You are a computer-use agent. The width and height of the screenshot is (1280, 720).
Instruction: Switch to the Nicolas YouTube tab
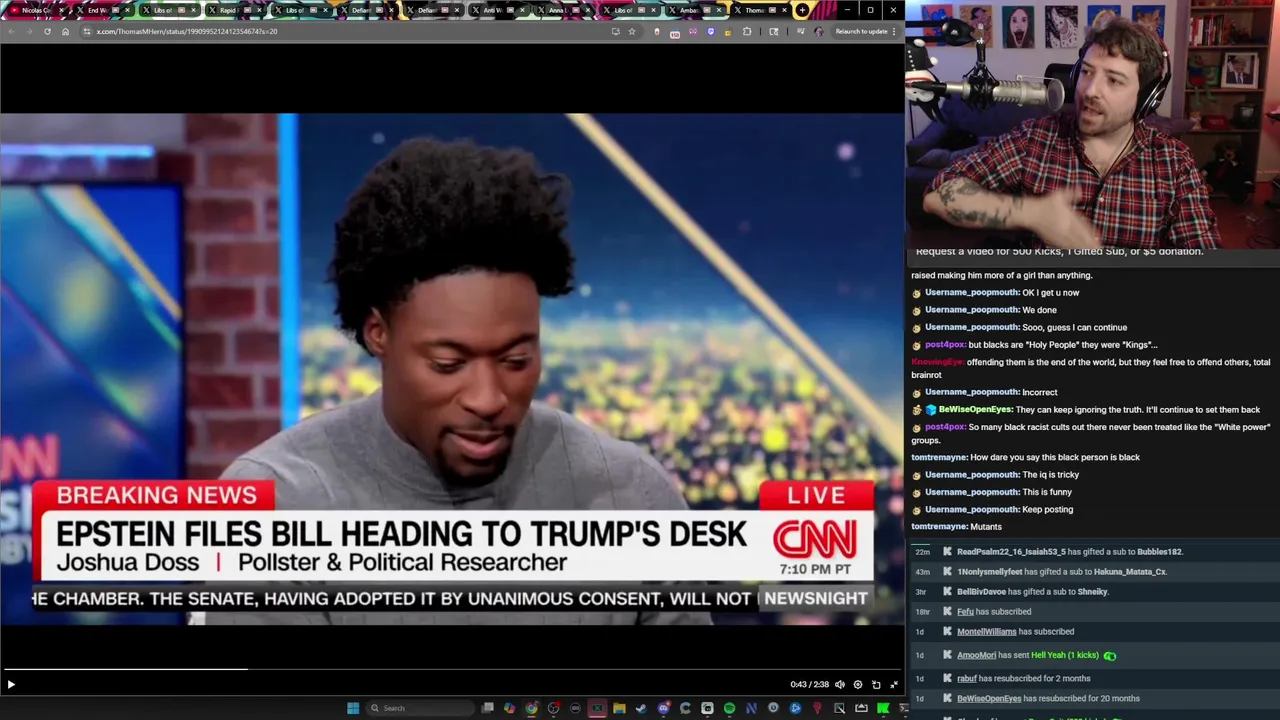(35, 10)
